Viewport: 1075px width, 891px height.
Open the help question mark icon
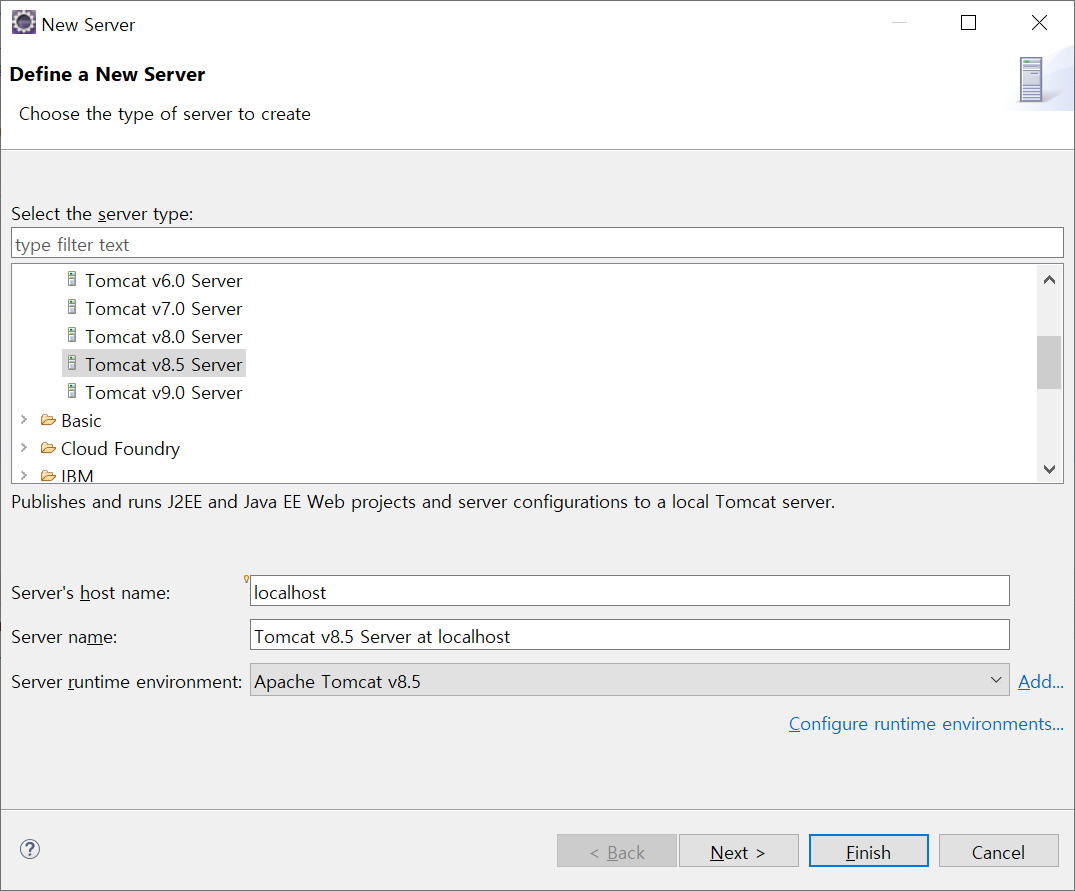pos(30,849)
